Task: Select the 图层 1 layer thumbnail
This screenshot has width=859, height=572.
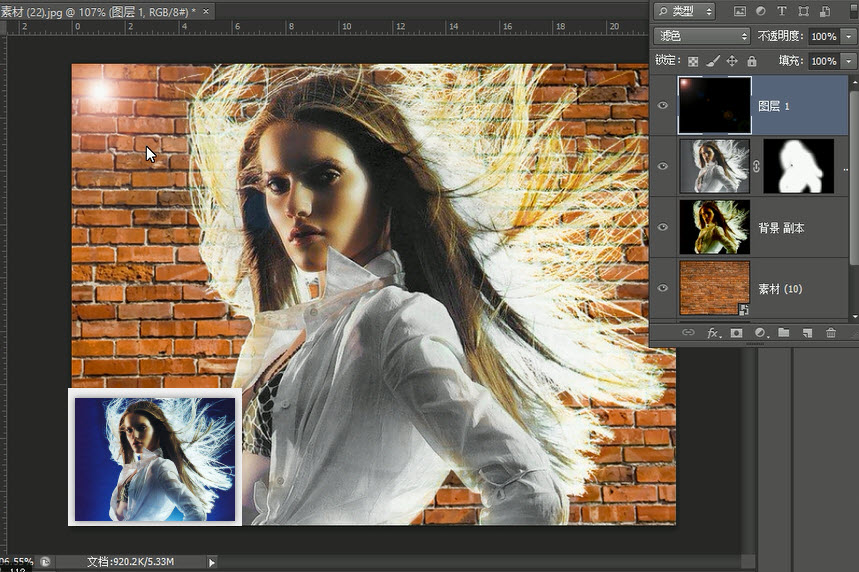Action: tap(715, 105)
